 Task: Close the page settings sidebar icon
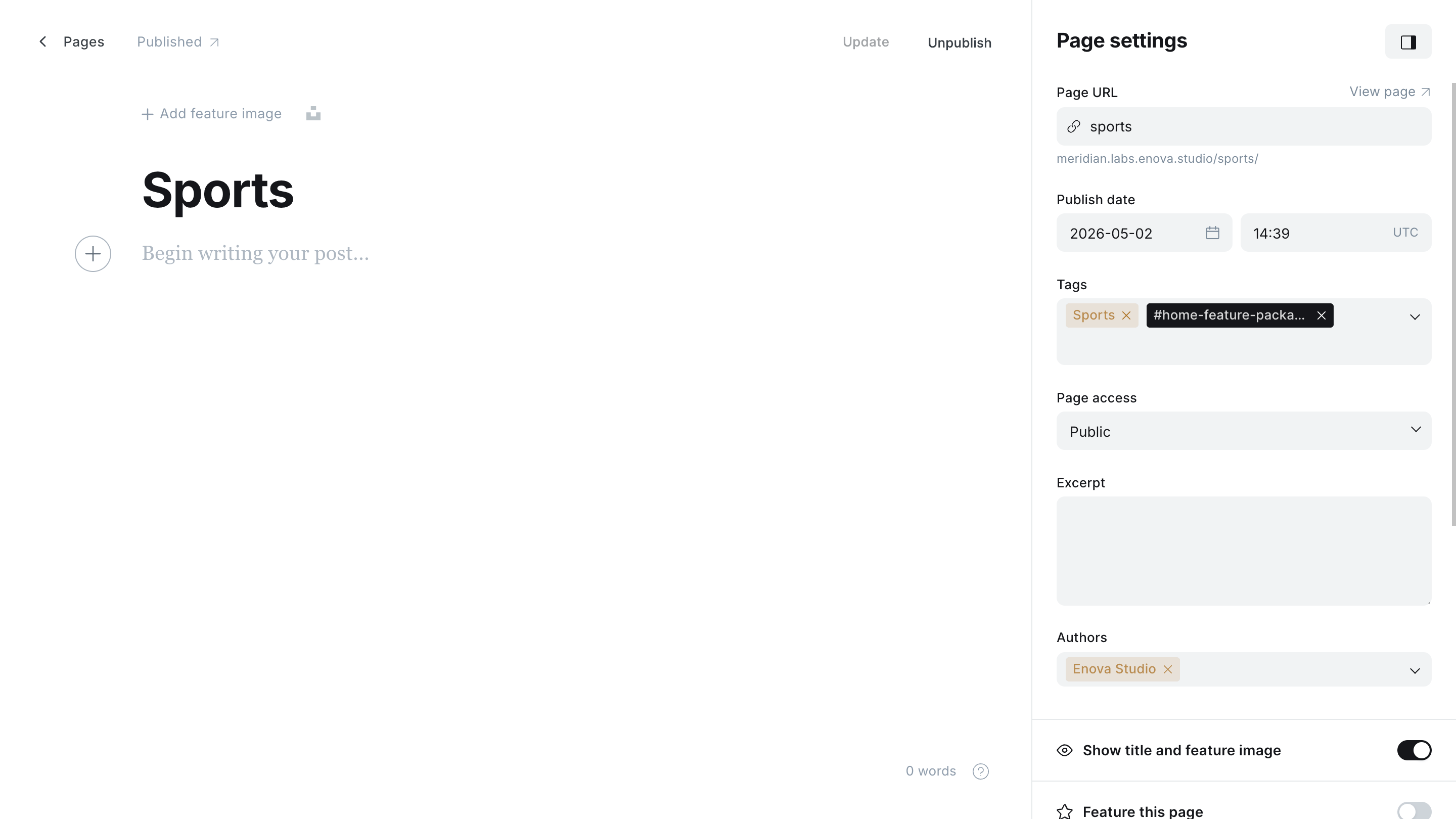coord(1407,42)
